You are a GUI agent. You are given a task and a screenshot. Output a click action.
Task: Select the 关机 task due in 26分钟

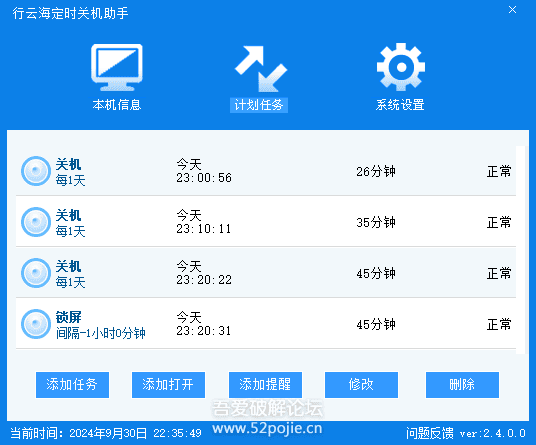[266, 171]
